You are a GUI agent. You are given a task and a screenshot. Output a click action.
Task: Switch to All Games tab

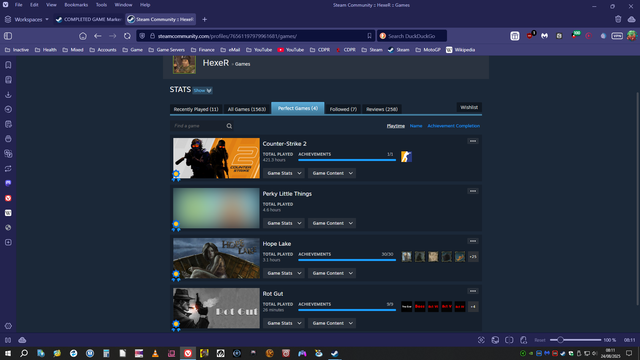[x=247, y=109]
